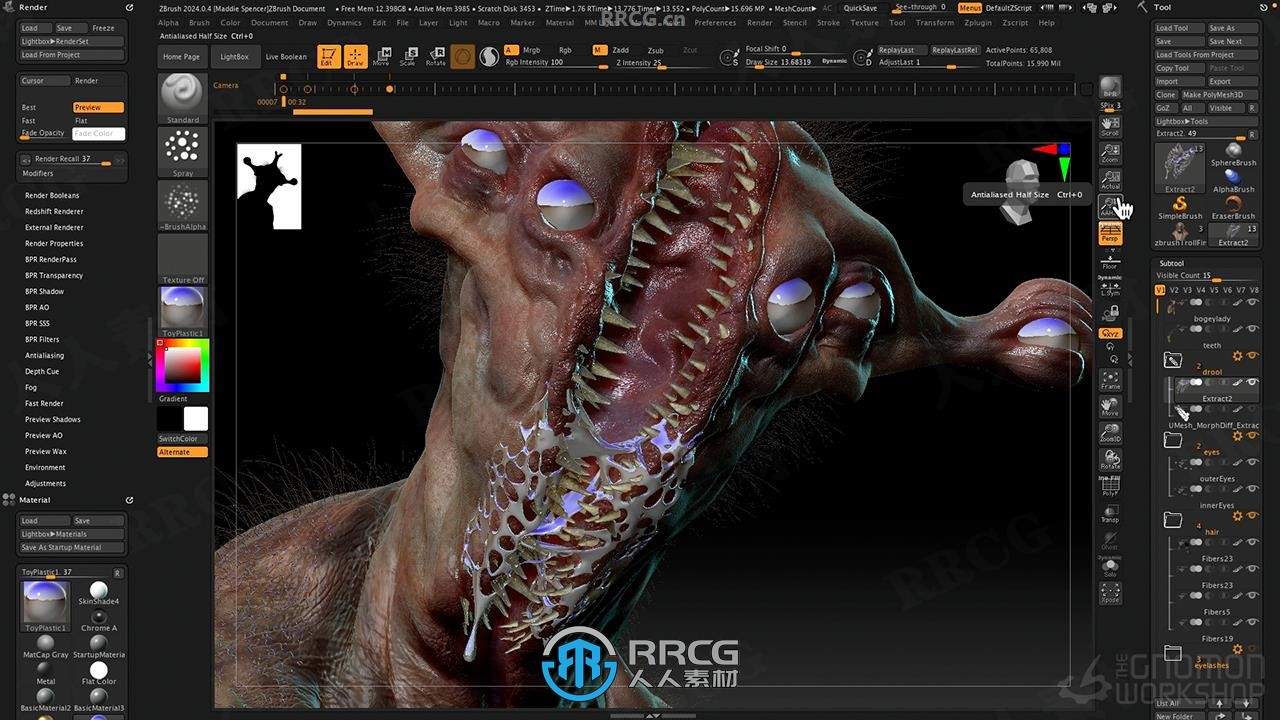
Task: Collapse the drool subtool folder
Action: coord(1173,360)
